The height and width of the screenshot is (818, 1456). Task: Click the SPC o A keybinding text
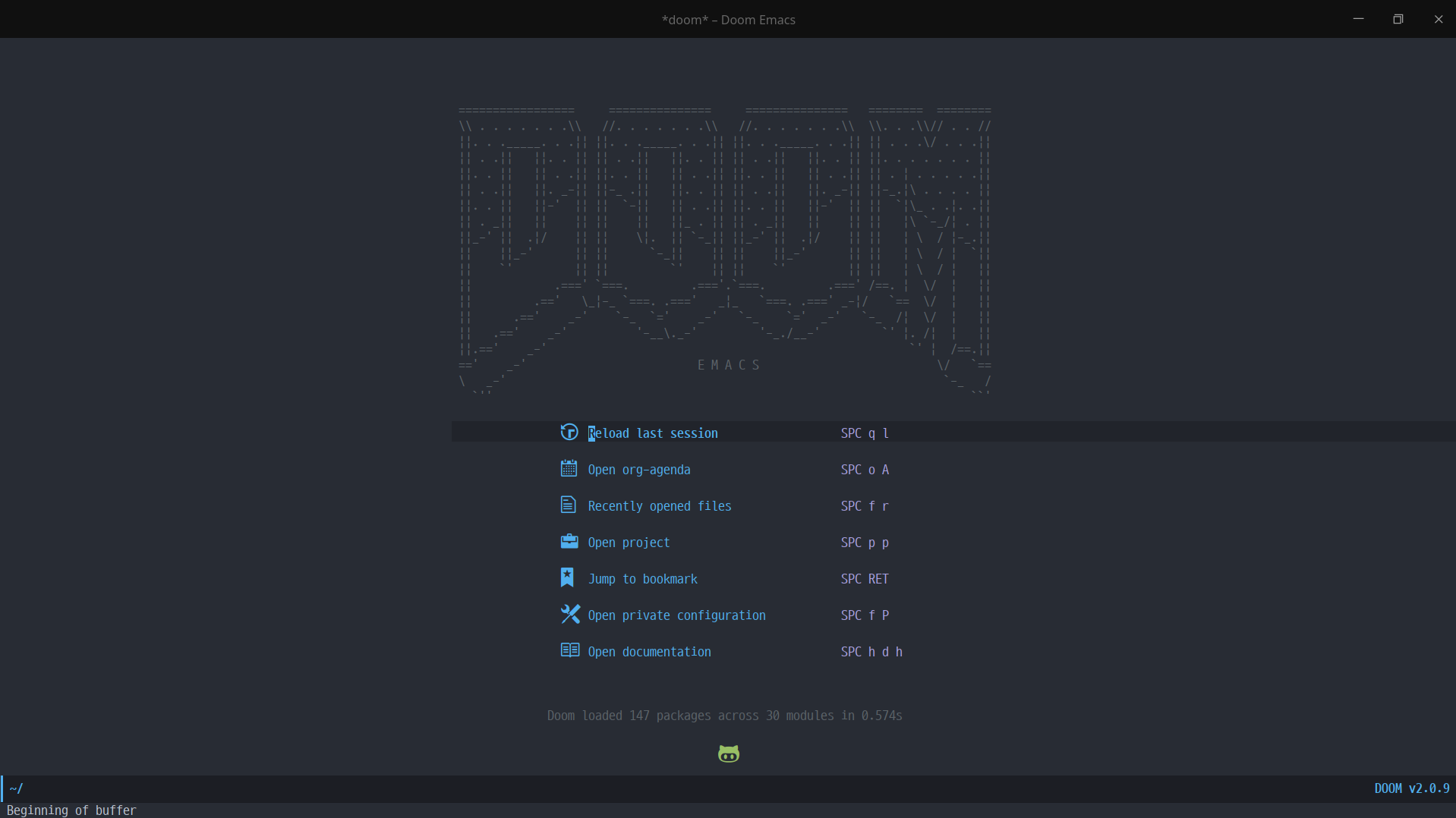tap(865, 470)
